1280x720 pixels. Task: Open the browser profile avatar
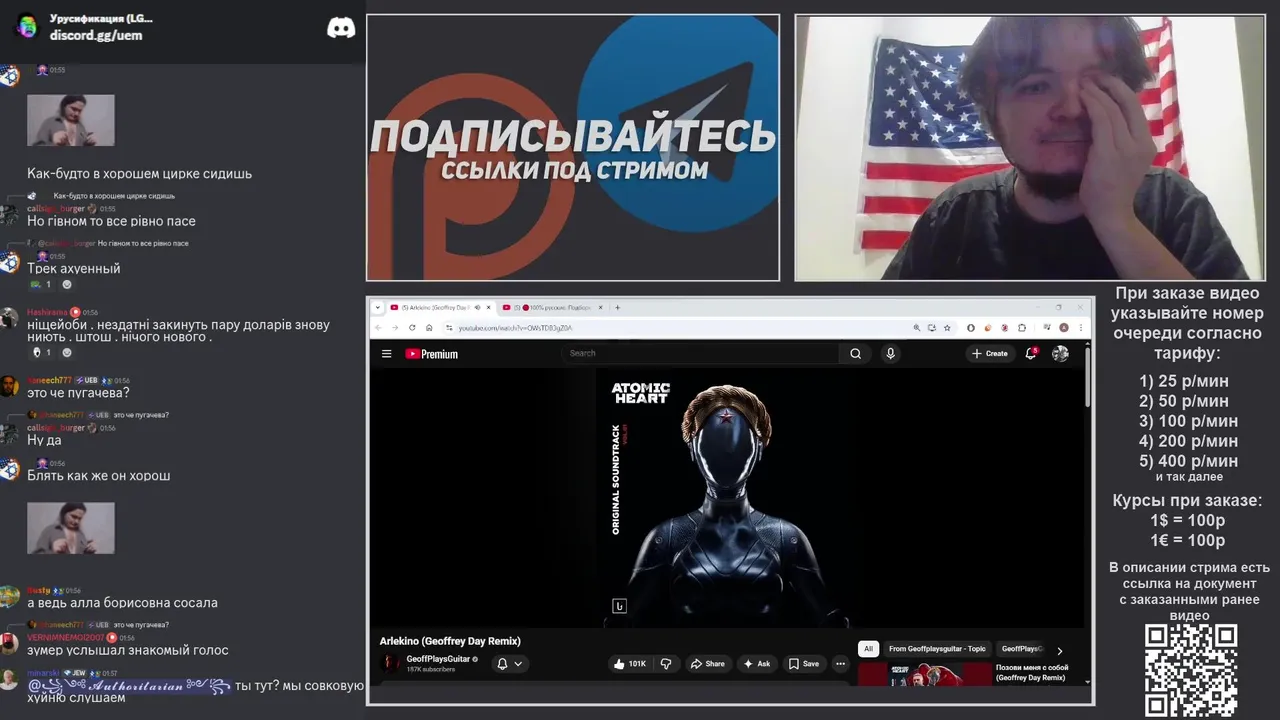point(1064,327)
